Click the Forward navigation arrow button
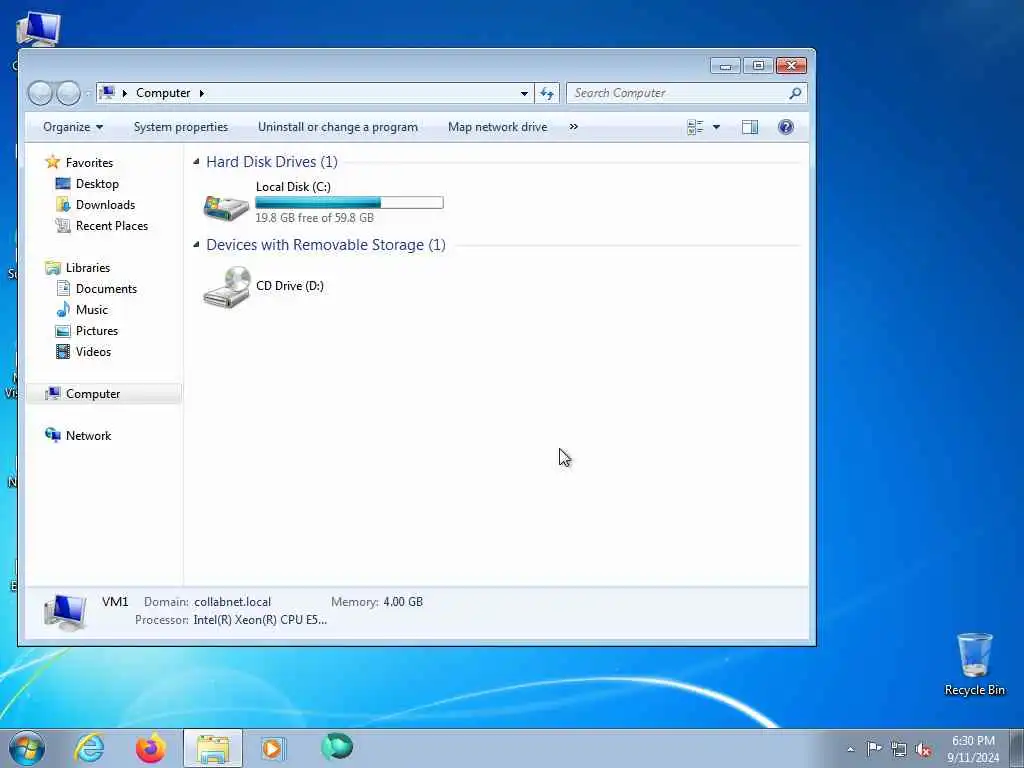The image size is (1024, 768). pyautogui.click(x=69, y=93)
